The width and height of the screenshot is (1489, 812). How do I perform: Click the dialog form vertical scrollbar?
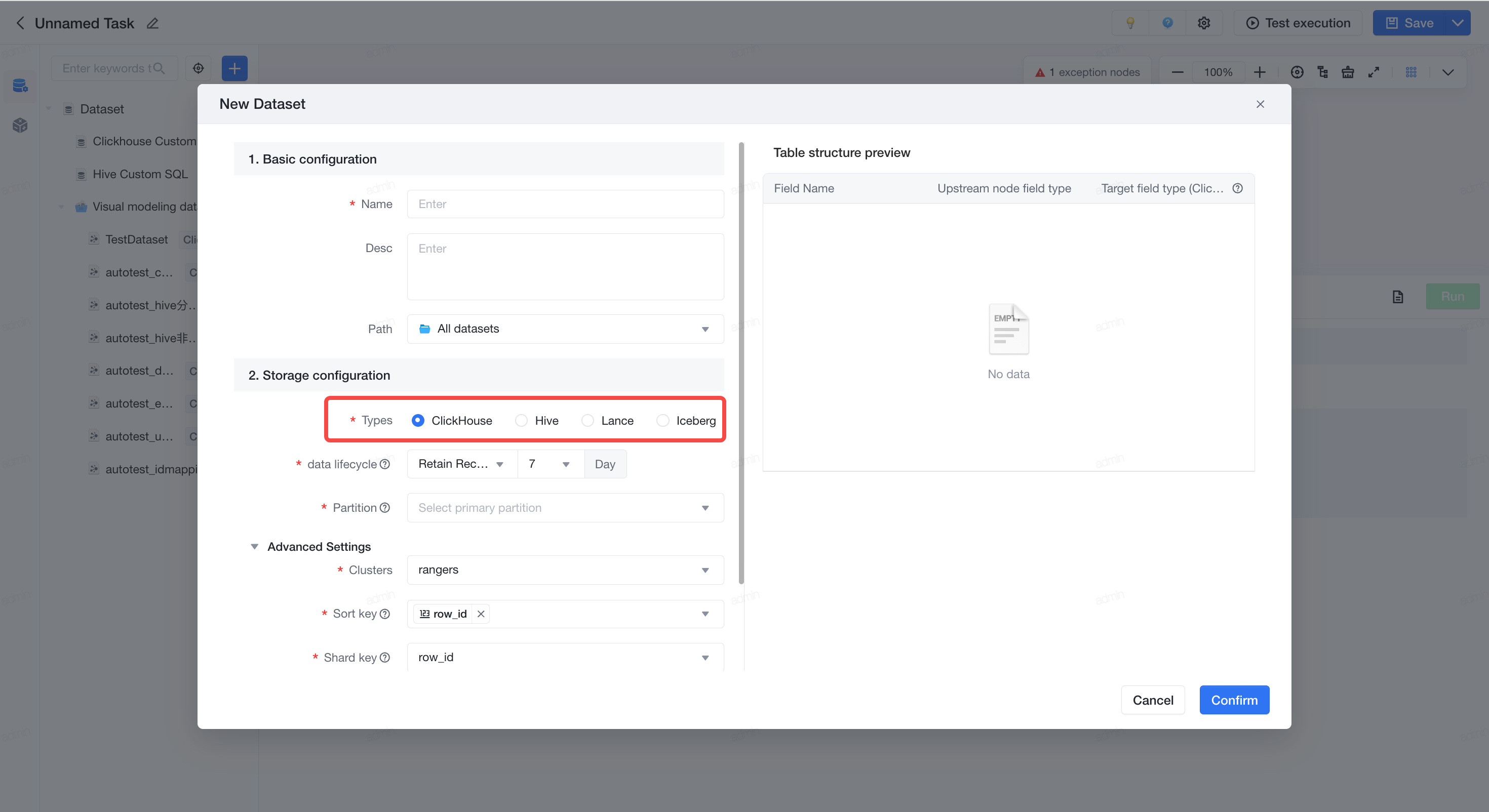tap(741, 363)
